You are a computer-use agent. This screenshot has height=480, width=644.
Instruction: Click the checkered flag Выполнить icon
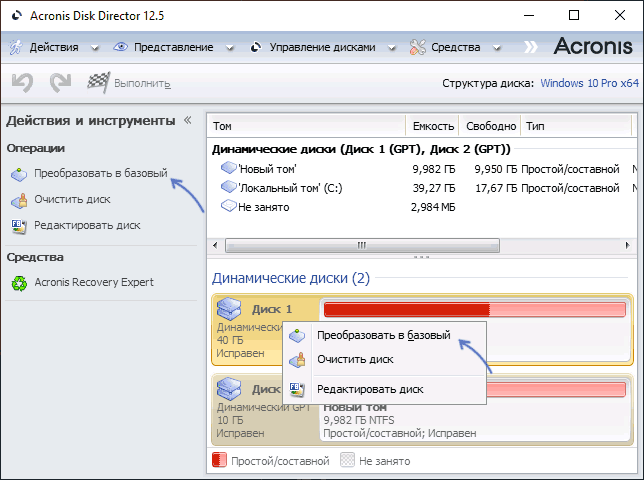click(99, 82)
